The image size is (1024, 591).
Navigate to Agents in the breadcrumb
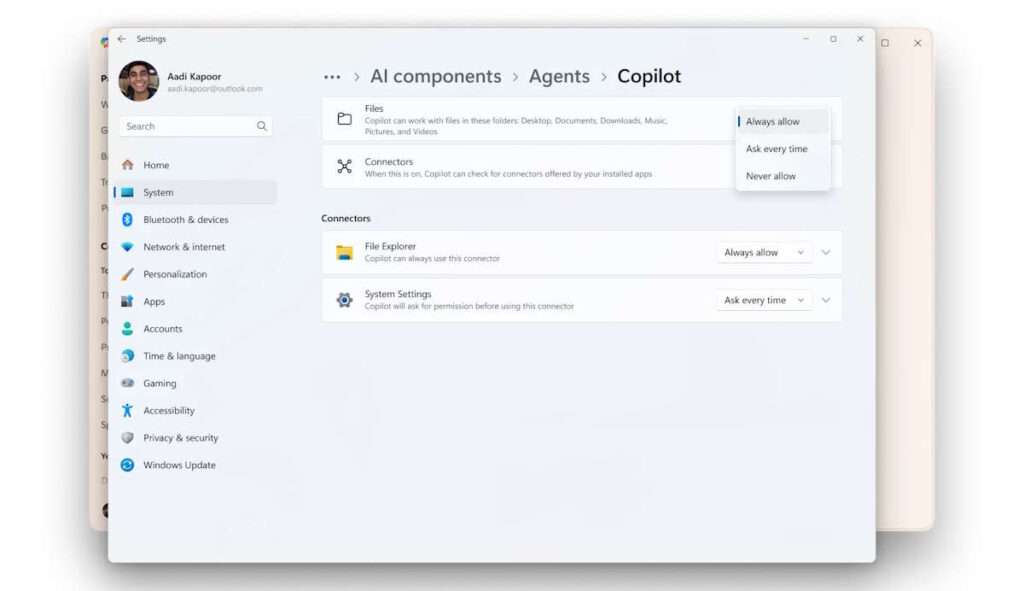[559, 76]
